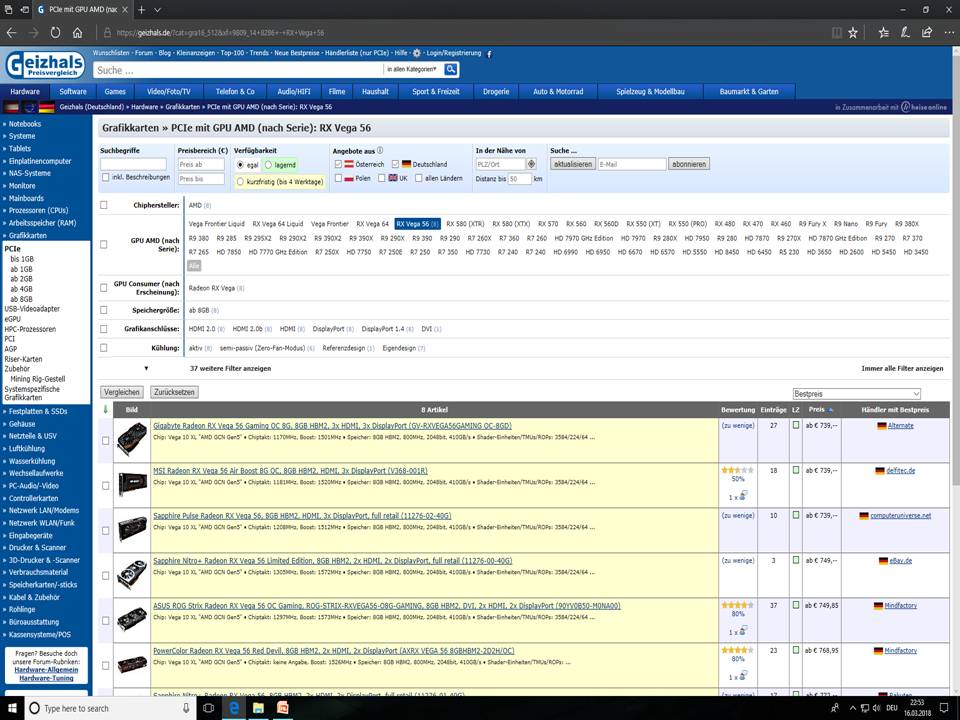Go back with the browser back arrow
Viewport: 960px width, 720px height.
(x=11, y=33)
